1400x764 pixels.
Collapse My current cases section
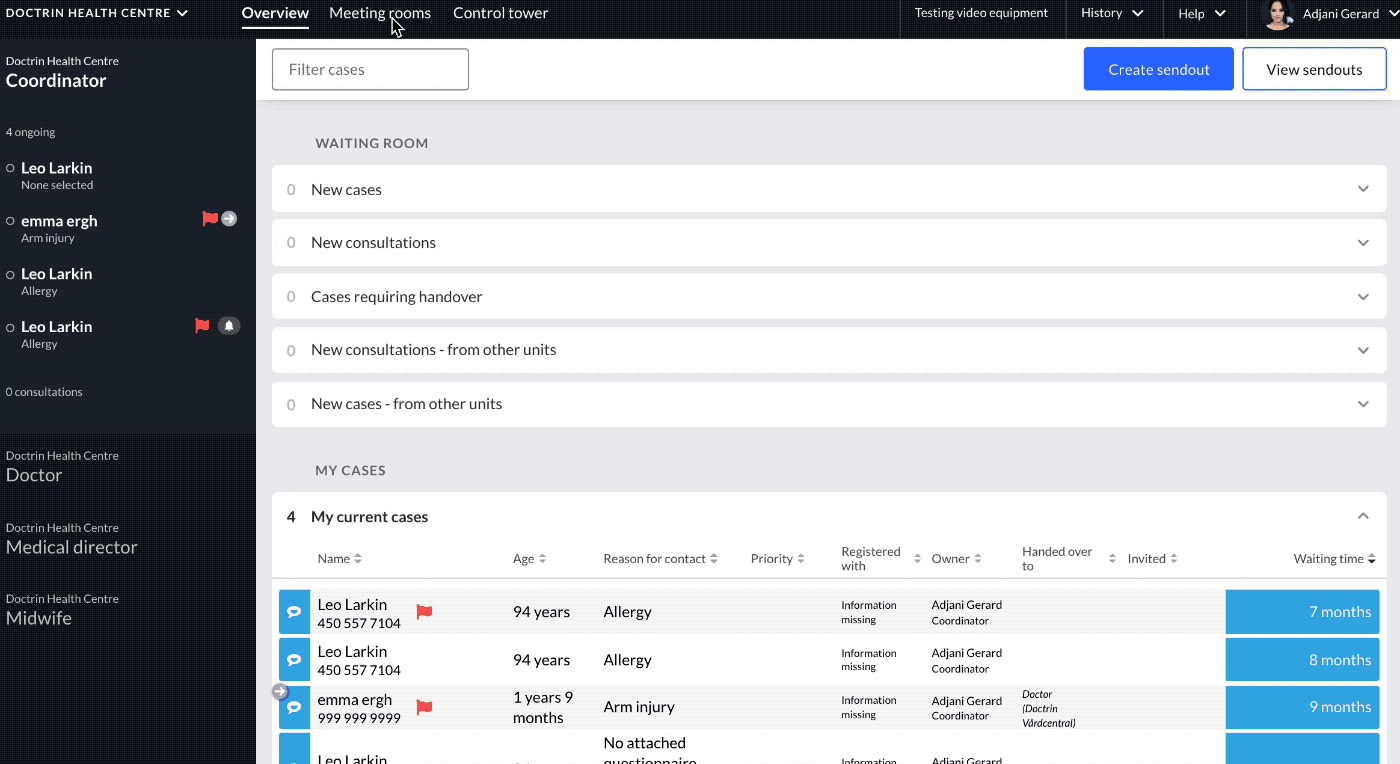1363,516
